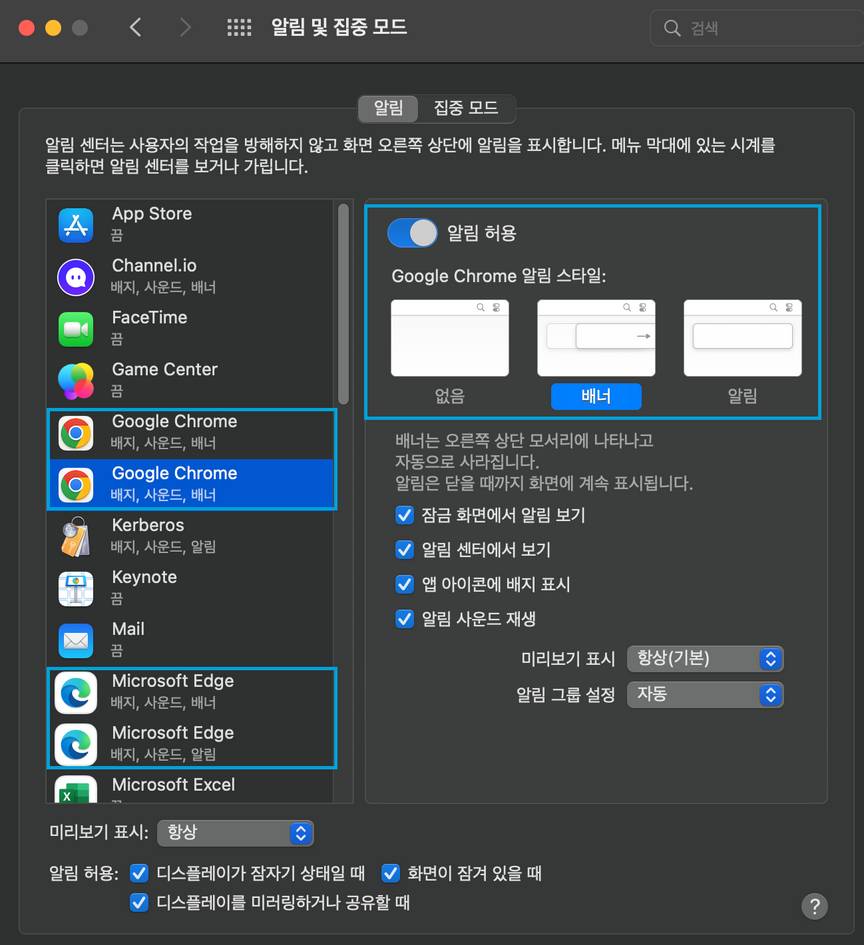
Task: Select the Game Center row name
Action: (x=164, y=369)
